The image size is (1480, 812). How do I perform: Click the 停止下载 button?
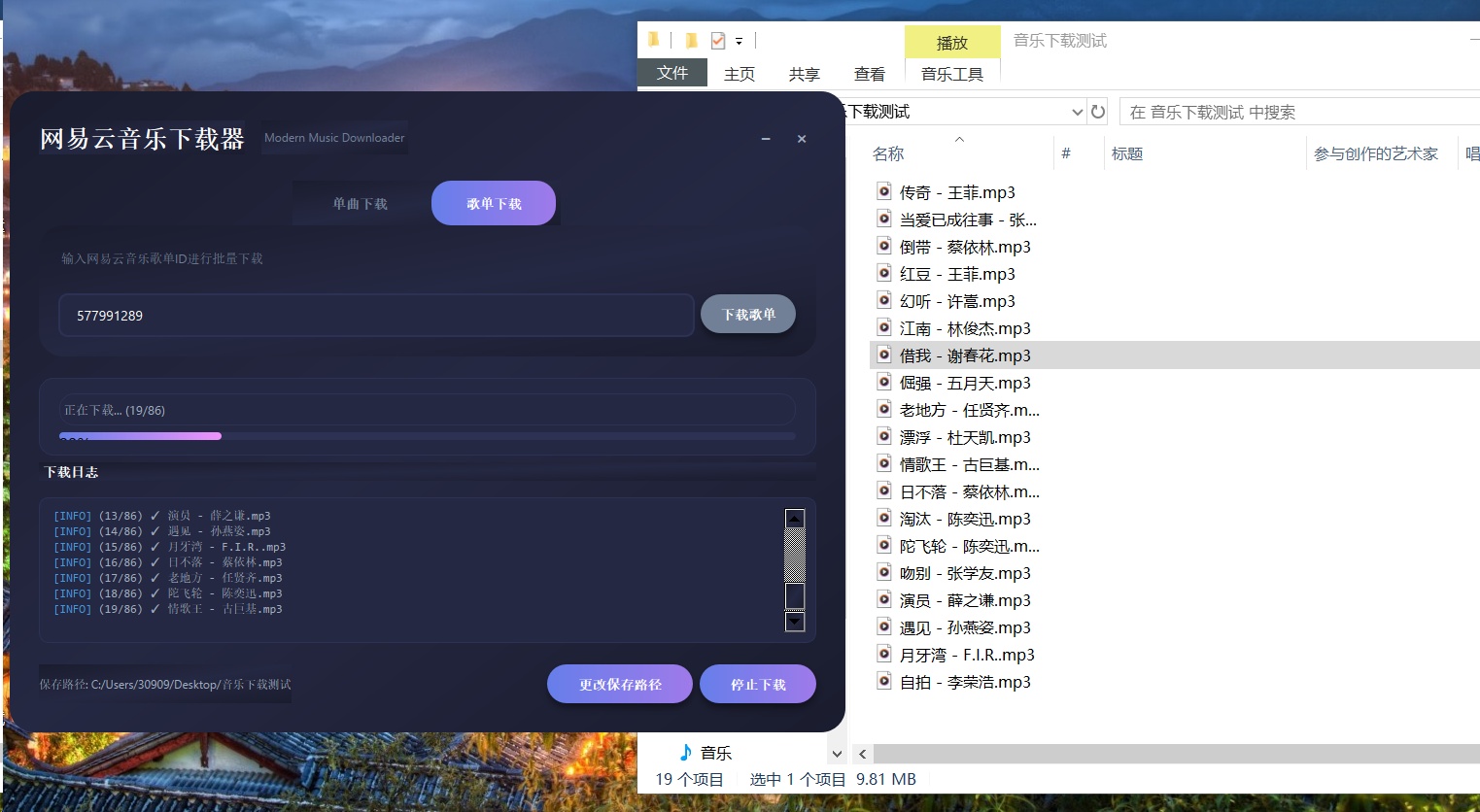pos(758,684)
